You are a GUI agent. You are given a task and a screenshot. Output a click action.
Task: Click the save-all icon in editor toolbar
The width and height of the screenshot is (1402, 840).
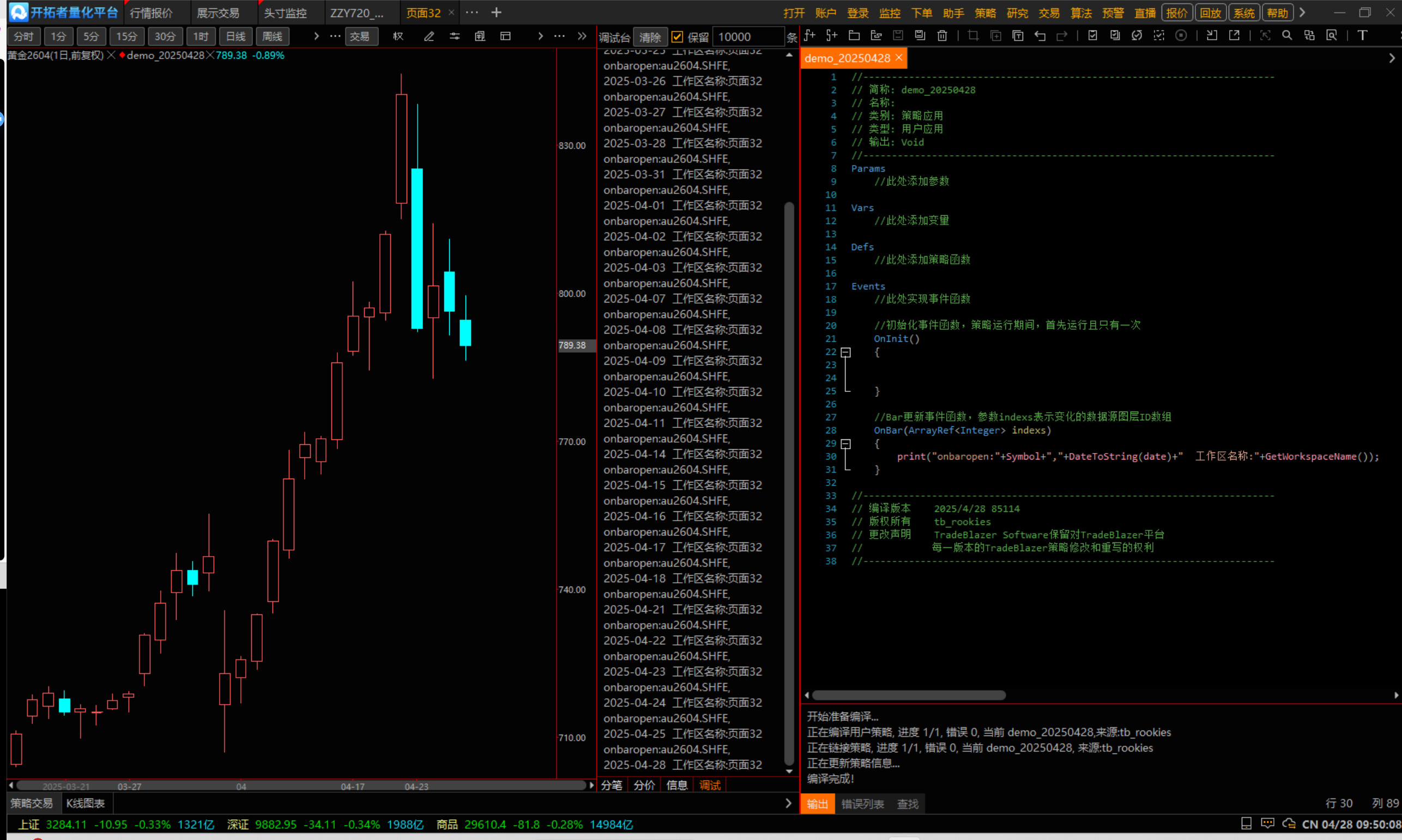pos(920,35)
